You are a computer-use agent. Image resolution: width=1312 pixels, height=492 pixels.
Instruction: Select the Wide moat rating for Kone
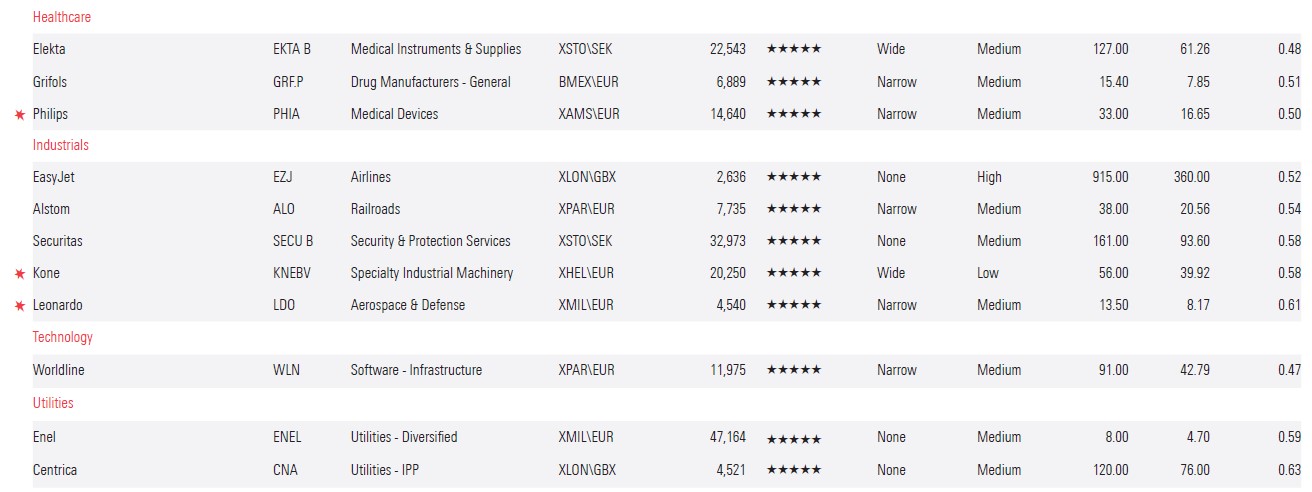coord(891,273)
